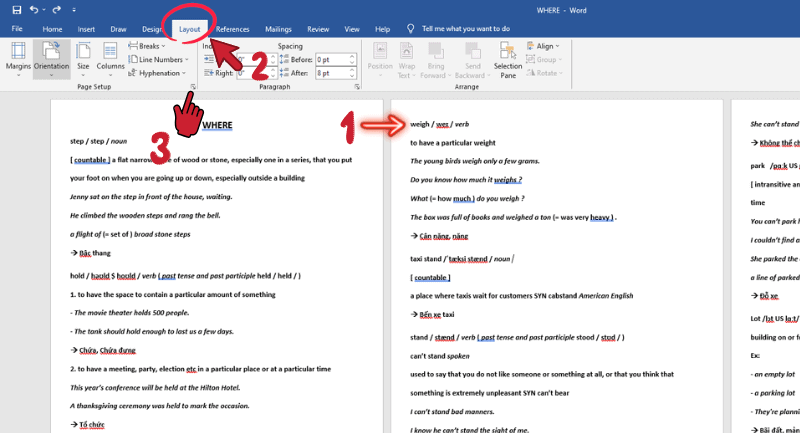Open the Hyphenation dropdown
The height and width of the screenshot is (433, 800).
tap(159, 73)
